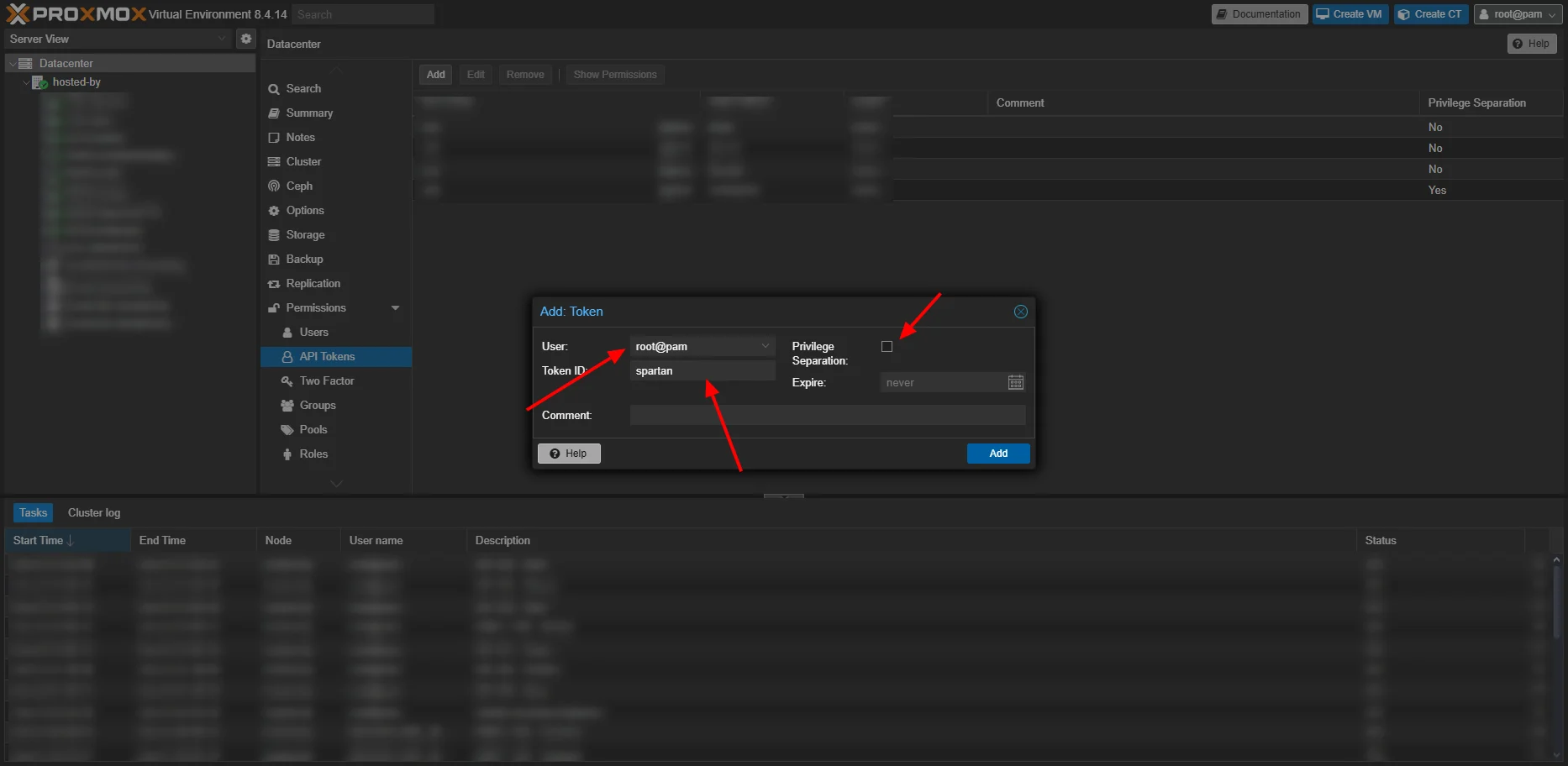Open the root@pam account menu
This screenshot has width=1568, height=766.
(1518, 14)
